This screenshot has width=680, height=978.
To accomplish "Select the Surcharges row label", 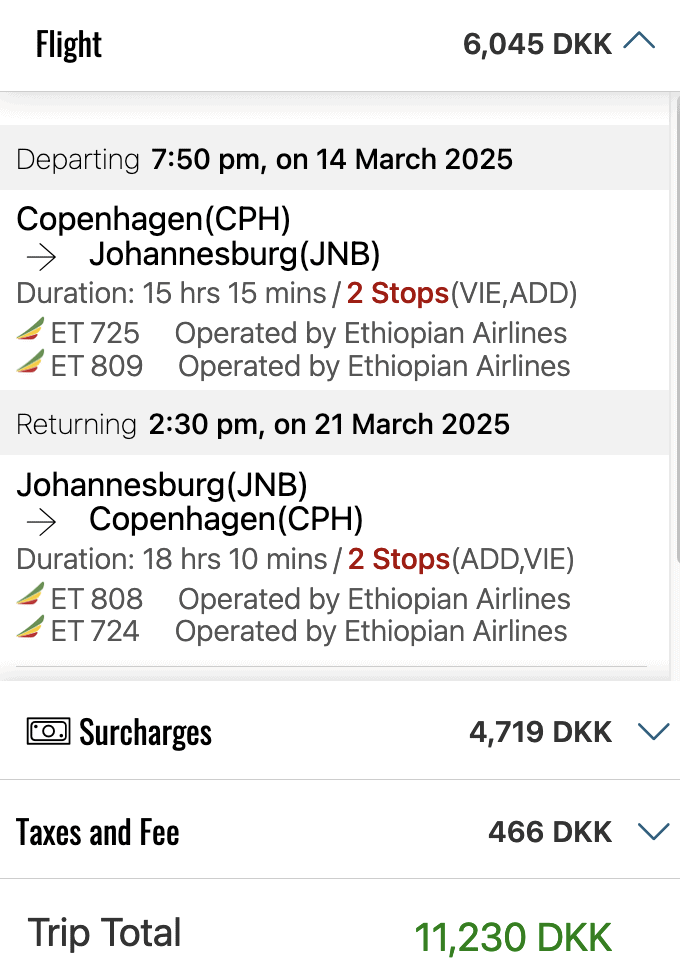I will pyautogui.click(x=145, y=733).
